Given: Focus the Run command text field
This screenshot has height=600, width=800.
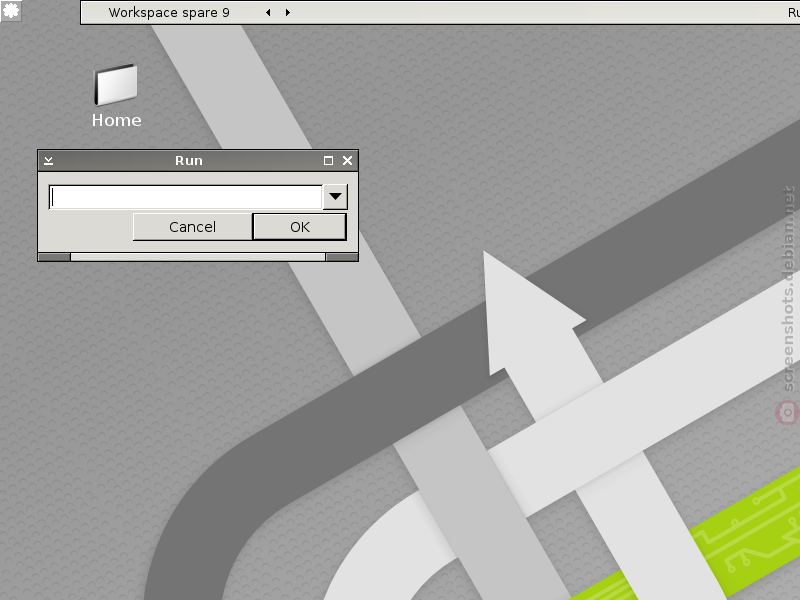Looking at the screenshot, I should click(186, 197).
